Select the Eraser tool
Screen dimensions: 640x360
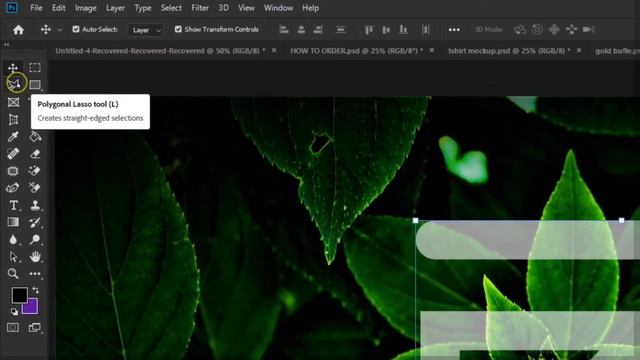point(35,153)
